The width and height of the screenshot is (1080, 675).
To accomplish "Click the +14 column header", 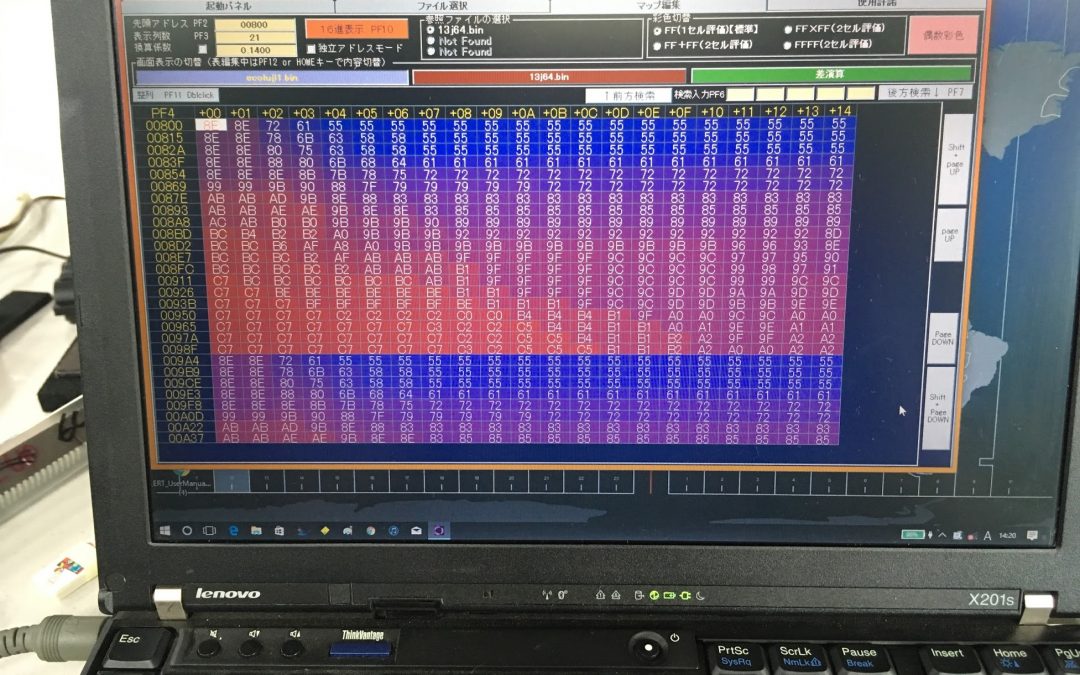I will (x=840, y=111).
